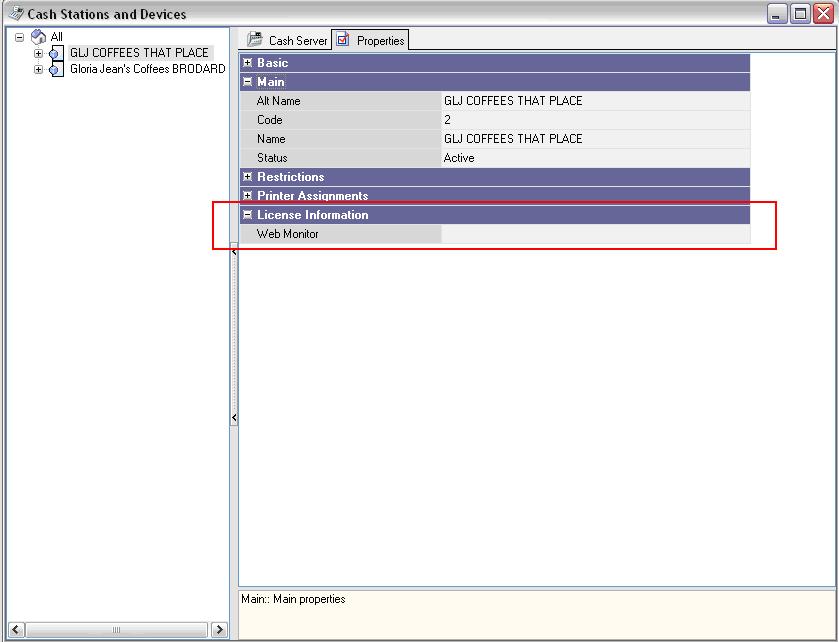Click the Alt Name value field
This screenshot has height=642, width=839.
(596, 101)
